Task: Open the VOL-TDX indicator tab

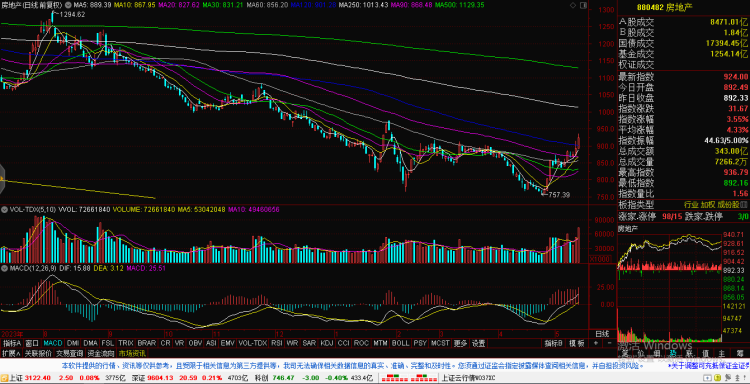Action: point(253,343)
